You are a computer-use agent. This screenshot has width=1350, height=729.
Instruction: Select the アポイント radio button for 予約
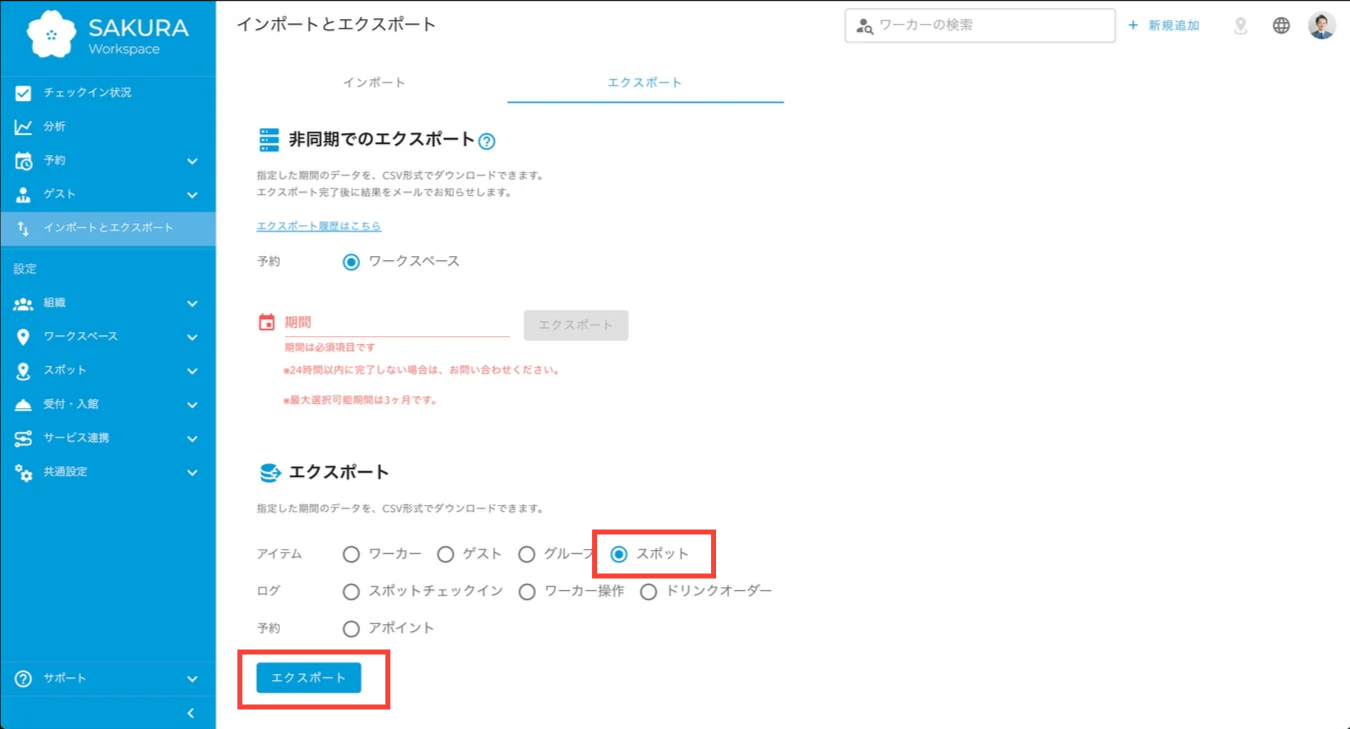[x=351, y=628]
